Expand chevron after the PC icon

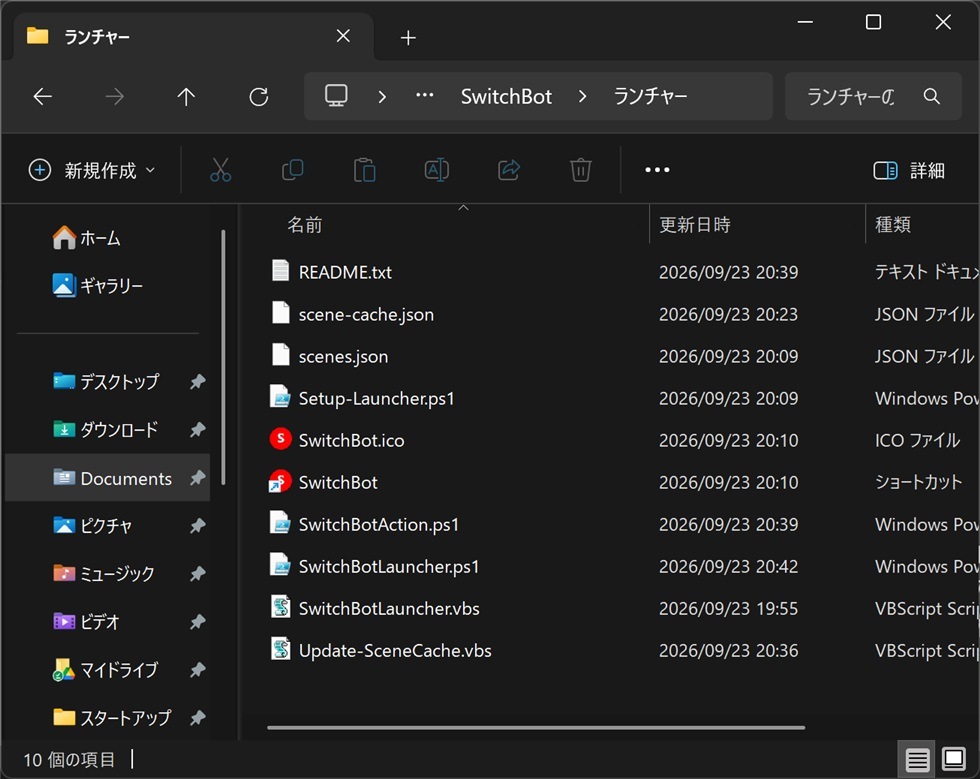click(x=382, y=96)
